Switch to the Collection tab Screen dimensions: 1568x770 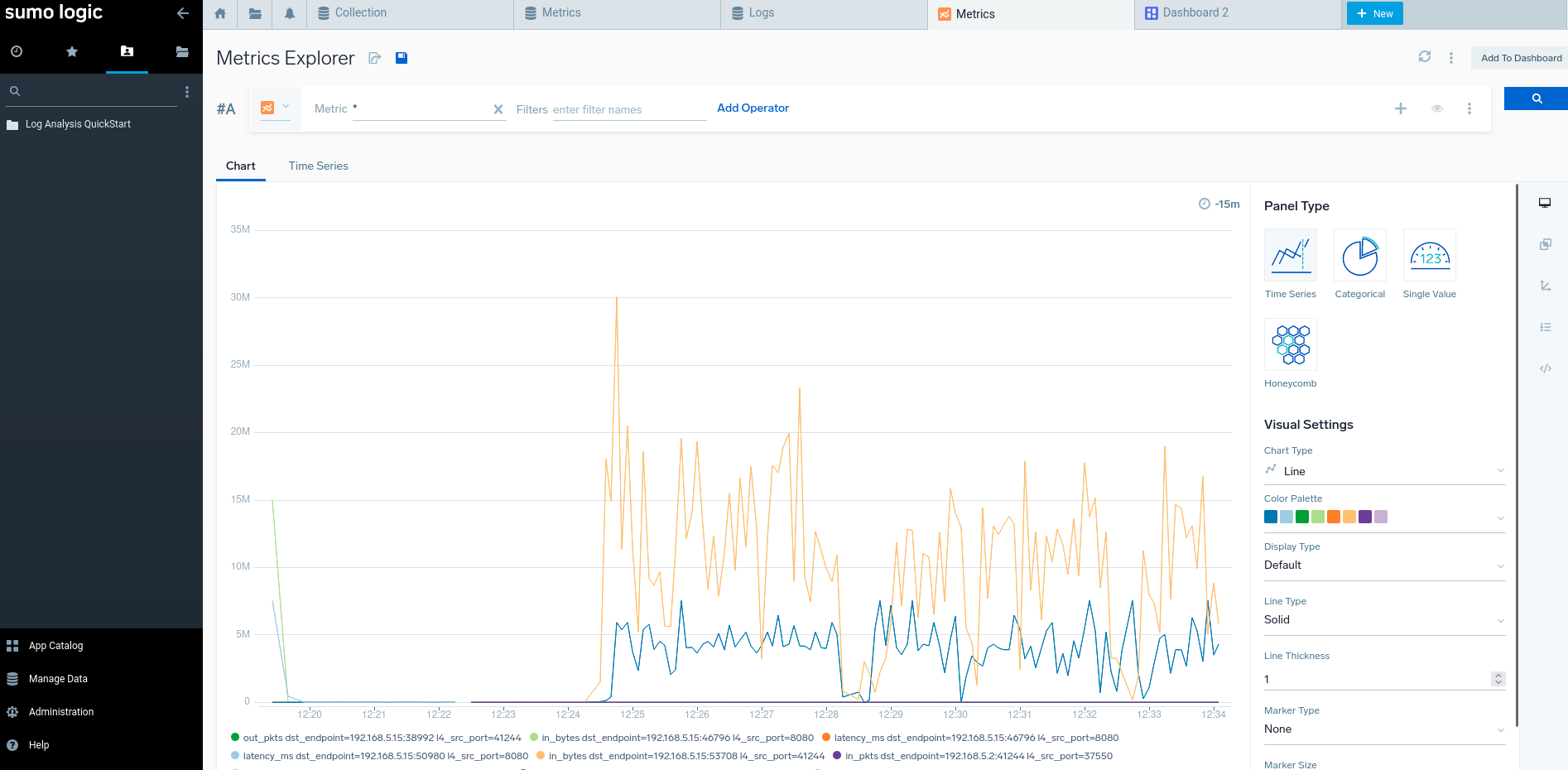(410, 13)
